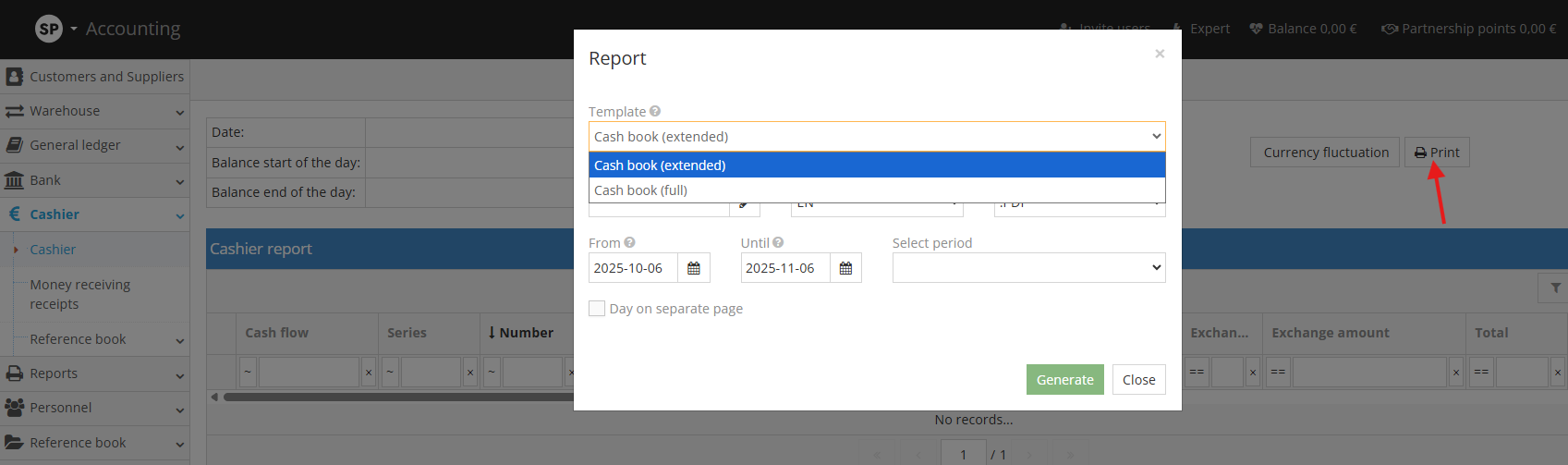This screenshot has width=1568, height=465.
Task: Open the From date calendar picker
Action: pyautogui.click(x=693, y=268)
